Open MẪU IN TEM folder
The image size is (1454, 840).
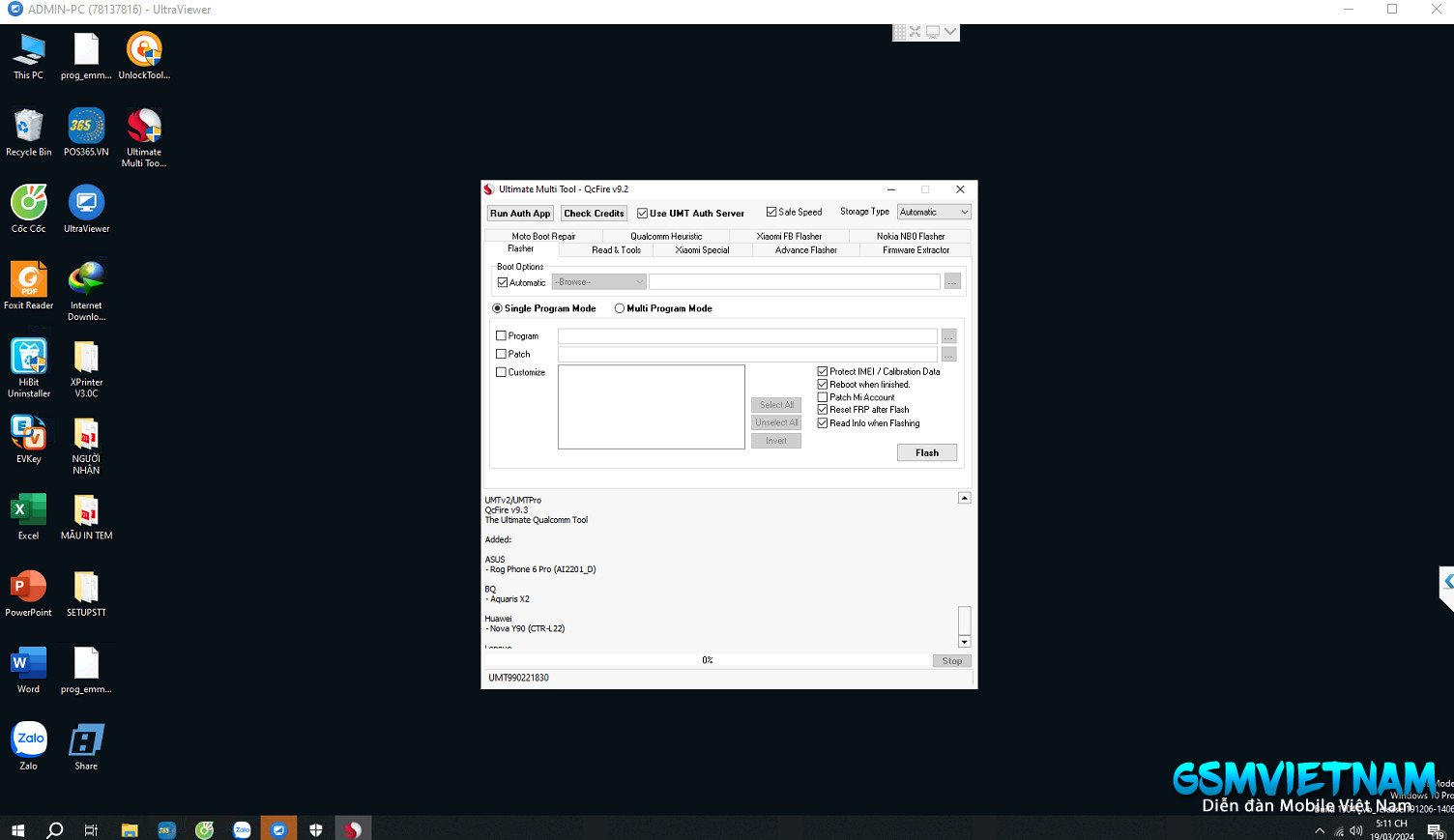click(x=86, y=516)
